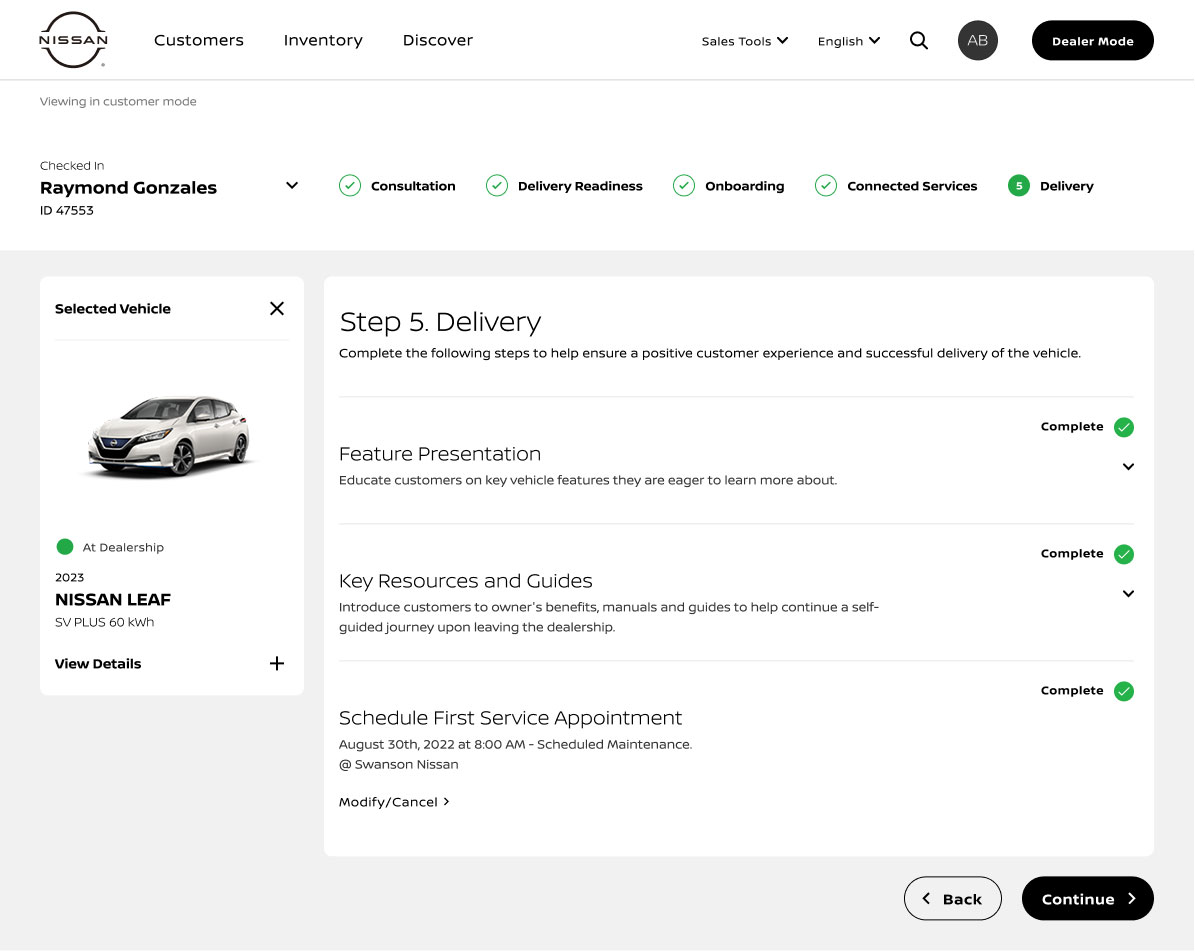Click the 'Checked In' label
The height and width of the screenshot is (951, 1195).
(x=72, y=165)
